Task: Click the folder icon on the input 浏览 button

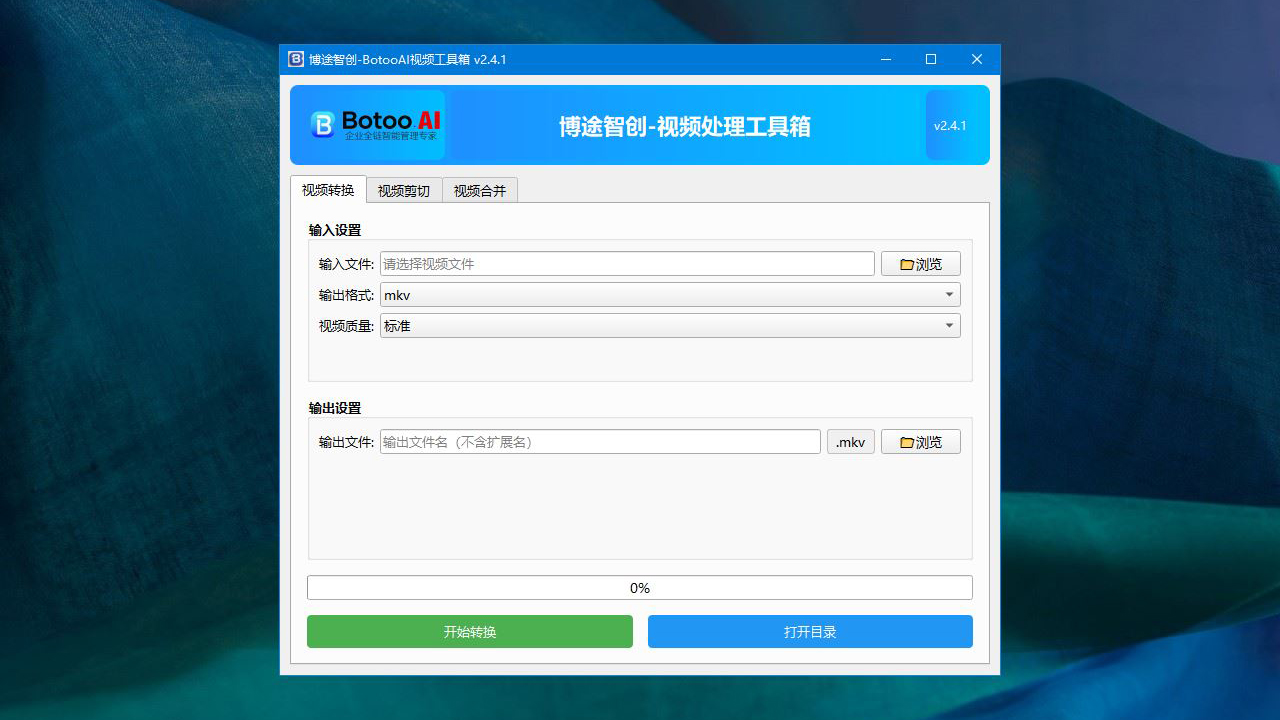Action: pyautogui.click(x=905, y=263)
